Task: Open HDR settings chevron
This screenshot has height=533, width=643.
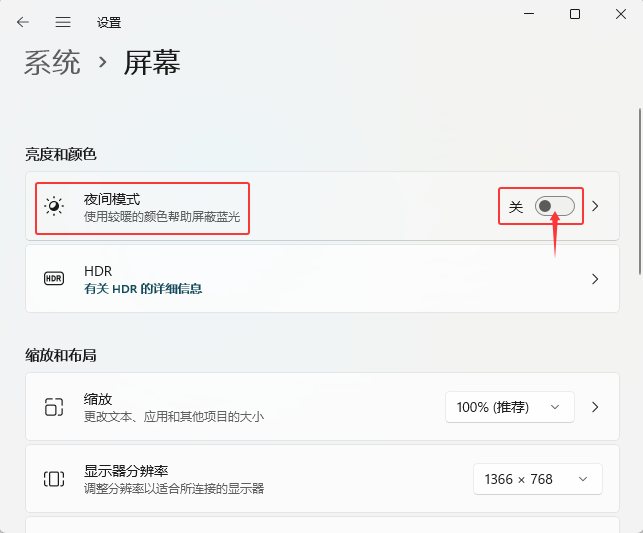Action: (595, 279)
